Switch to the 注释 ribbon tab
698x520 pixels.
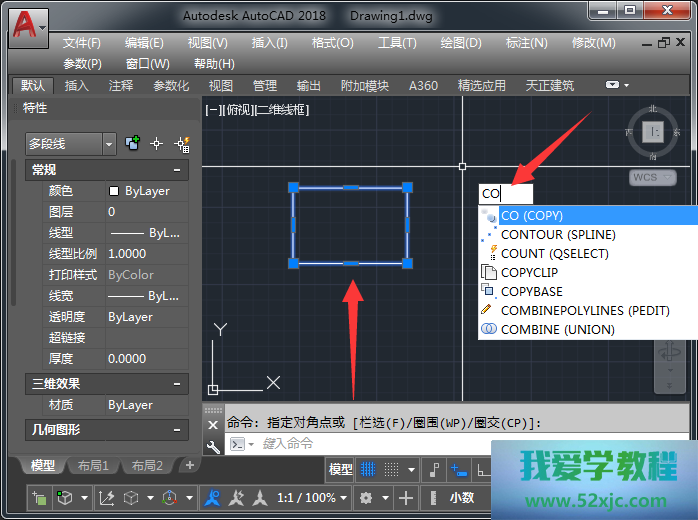[x=121, y=86]
